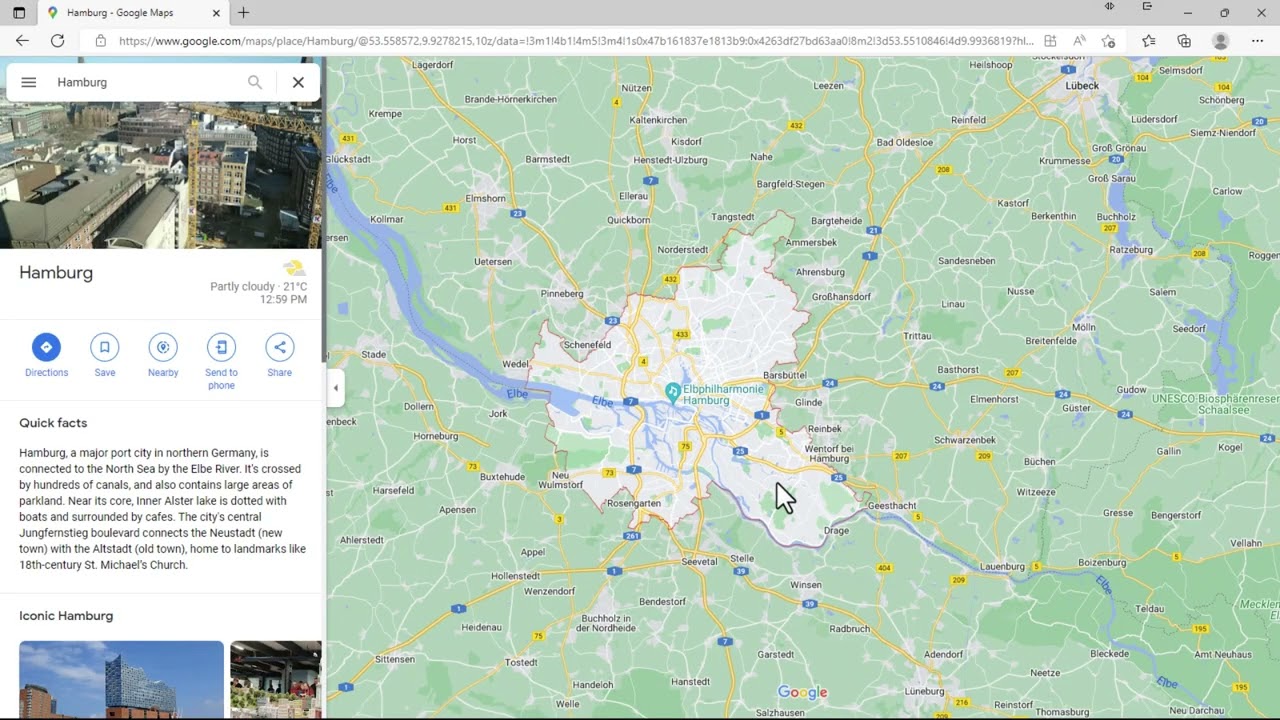
Task: Open the Google Maps hamburger menu
Action: coord(29,82)
